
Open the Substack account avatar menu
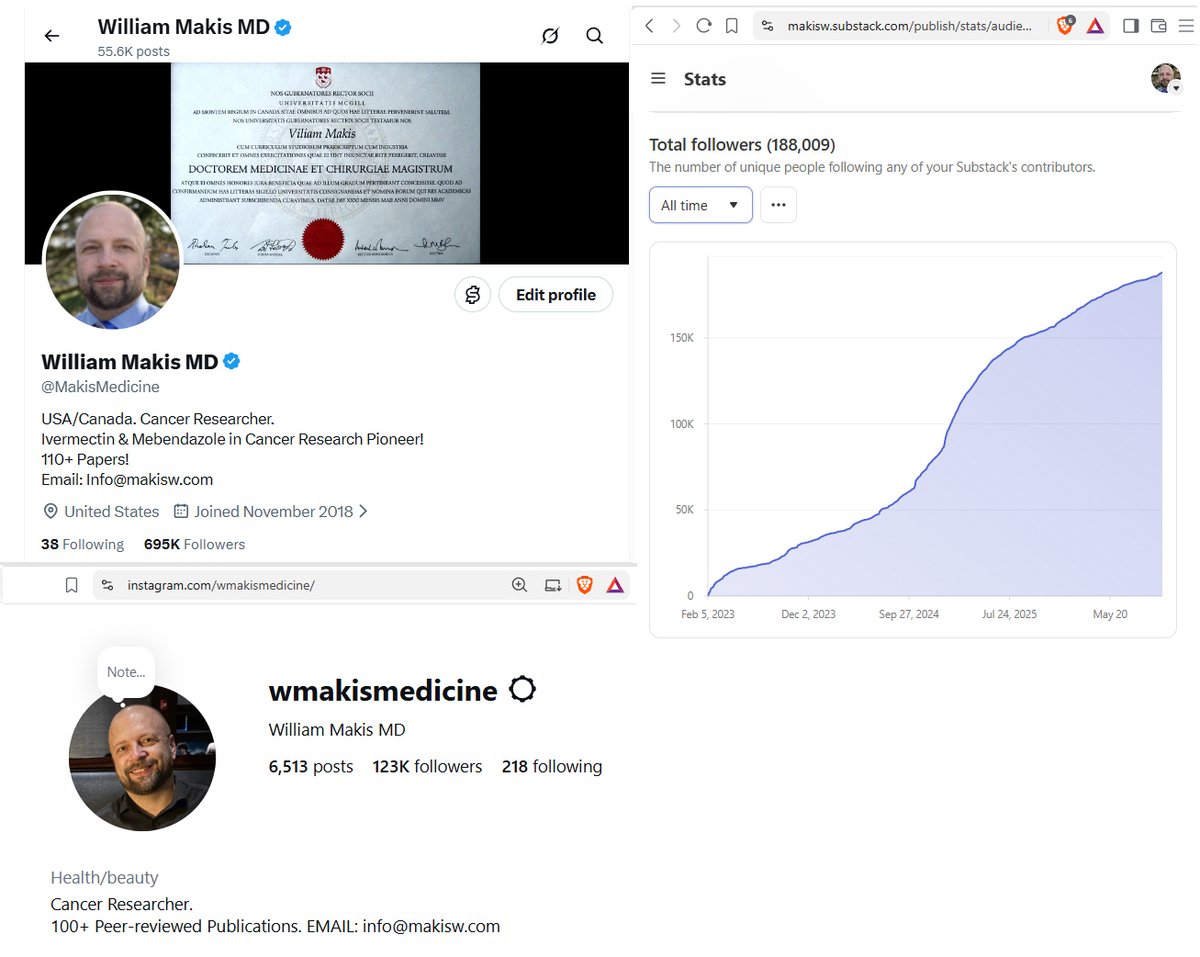(x=1166, y=78)
